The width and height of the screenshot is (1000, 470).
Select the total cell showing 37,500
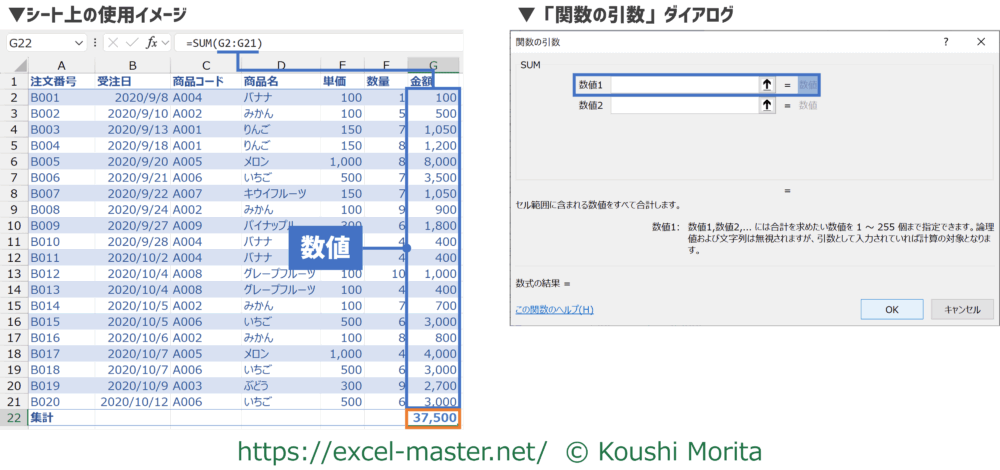coord(433,418)
